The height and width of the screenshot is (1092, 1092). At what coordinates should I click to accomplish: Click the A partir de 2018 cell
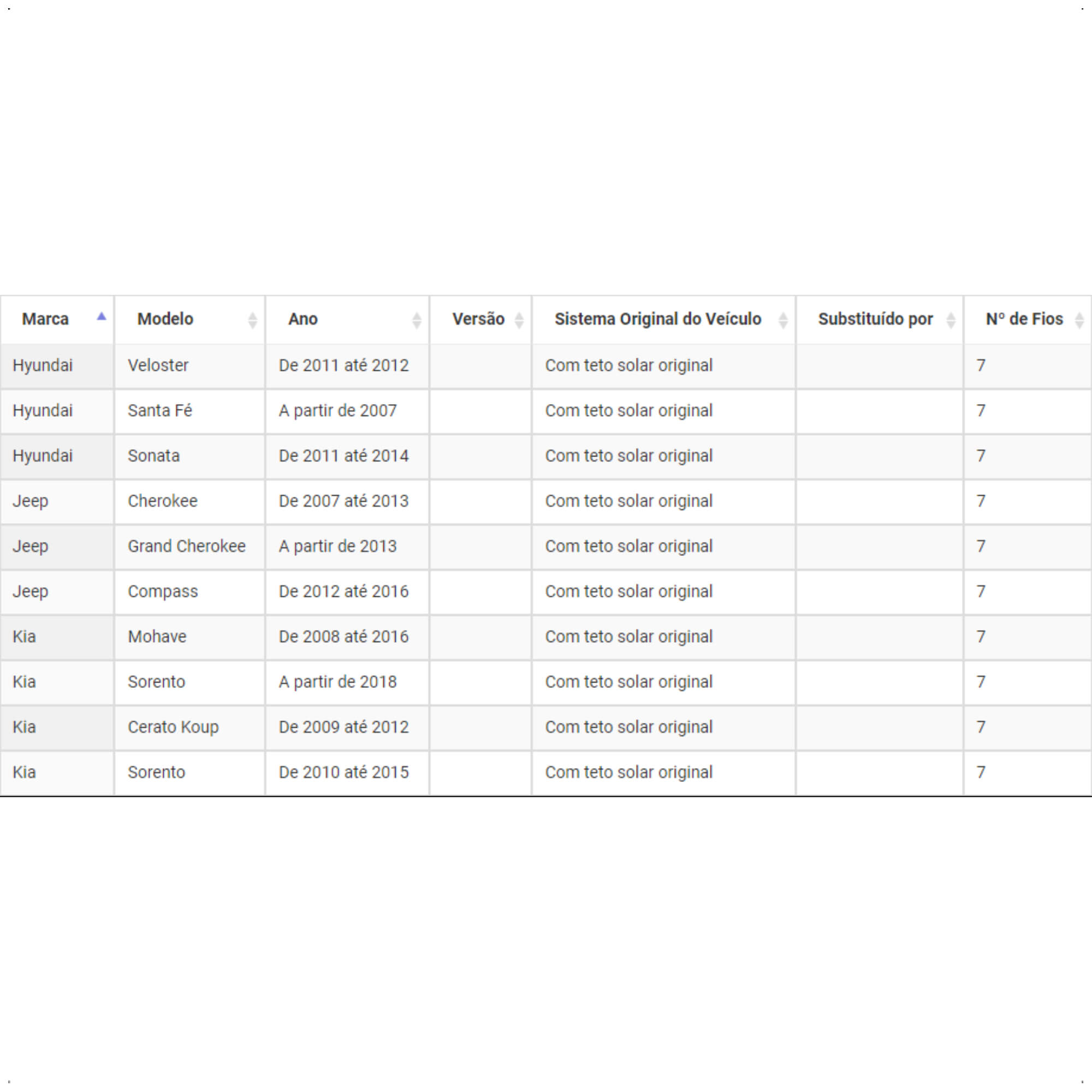pos(347,682)
